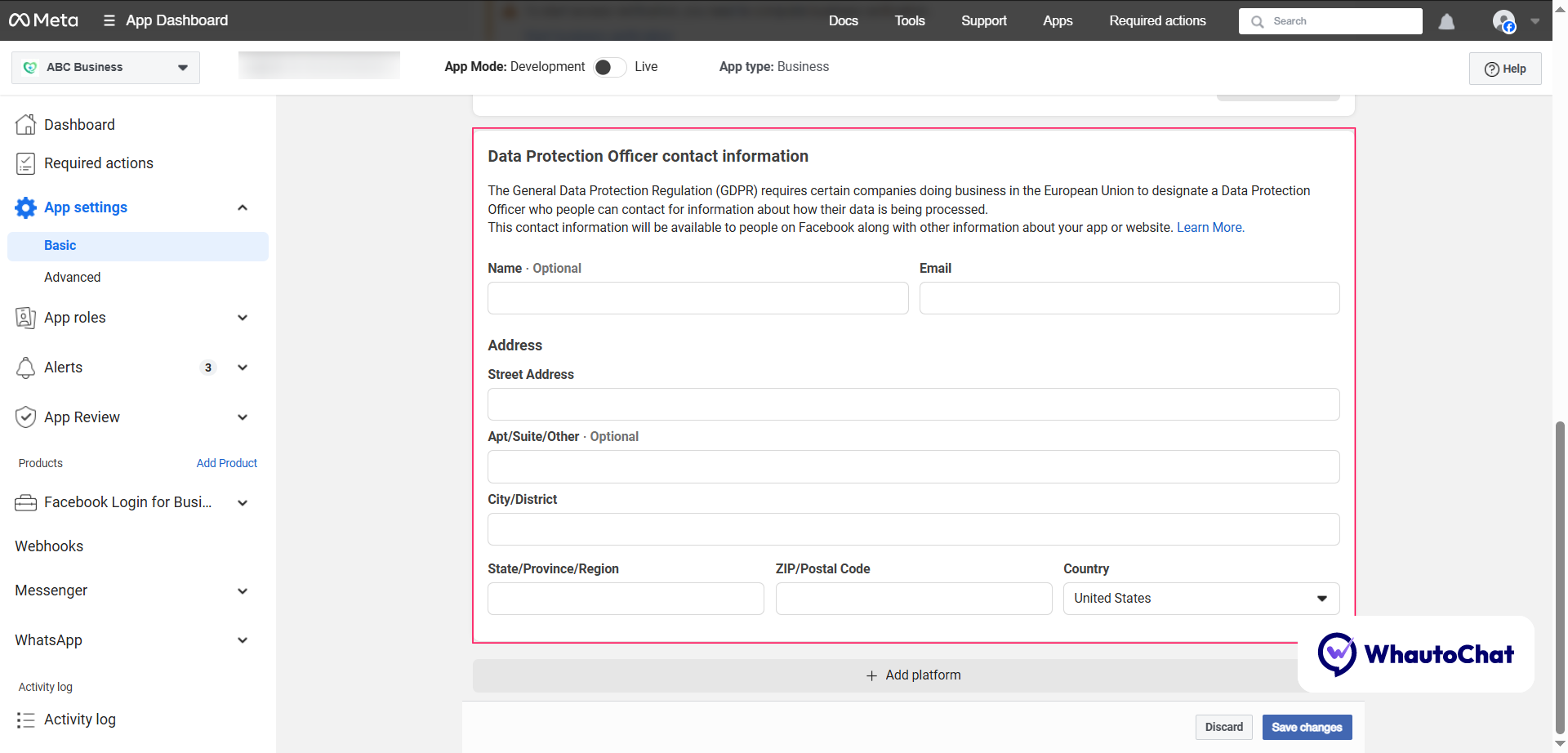This screenshot has width=1568, height=753.
Task: Open notifications via the bell icon
Action: coord(1445,20)
